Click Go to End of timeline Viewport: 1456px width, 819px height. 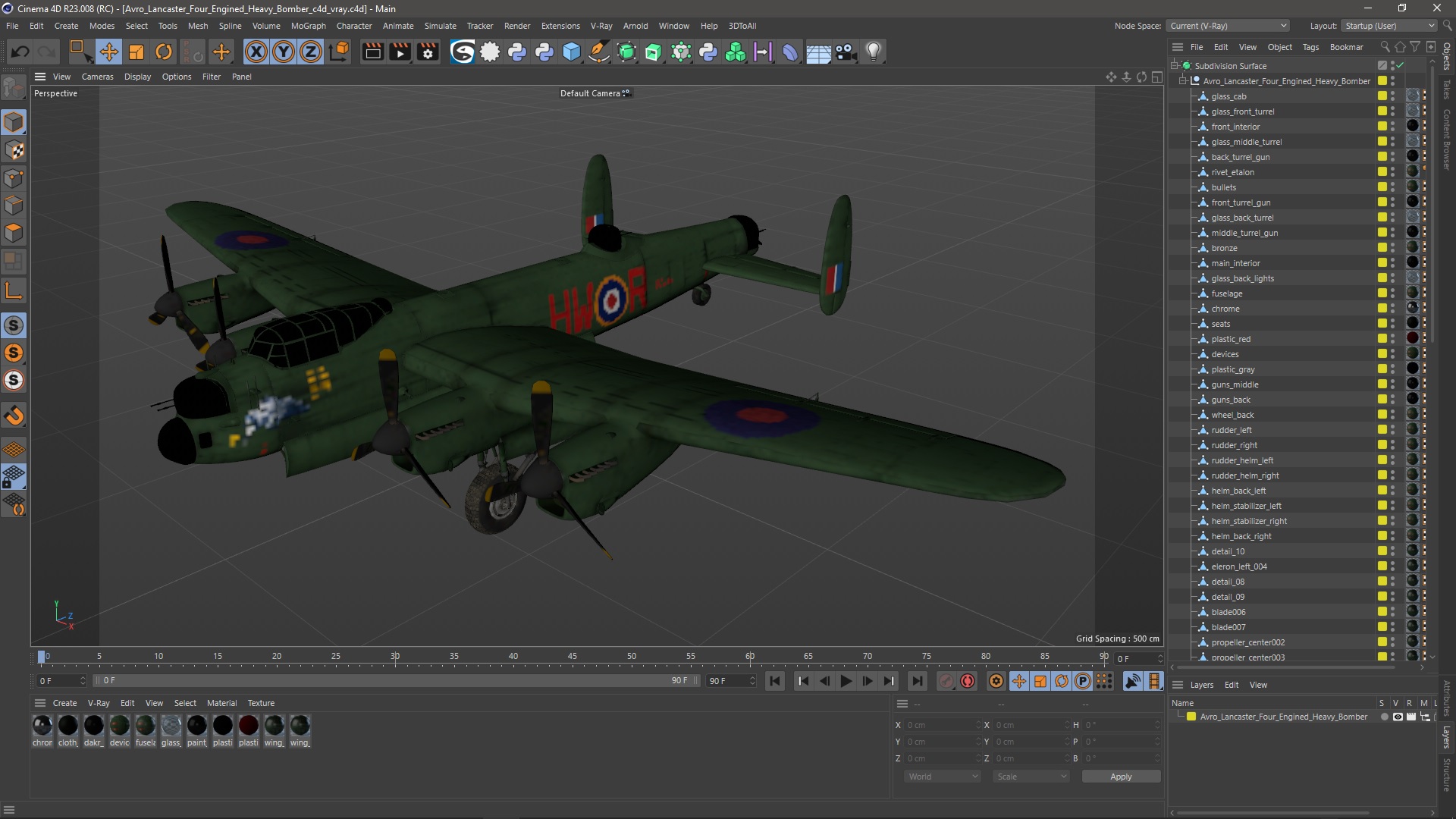[x=917, y=681]
